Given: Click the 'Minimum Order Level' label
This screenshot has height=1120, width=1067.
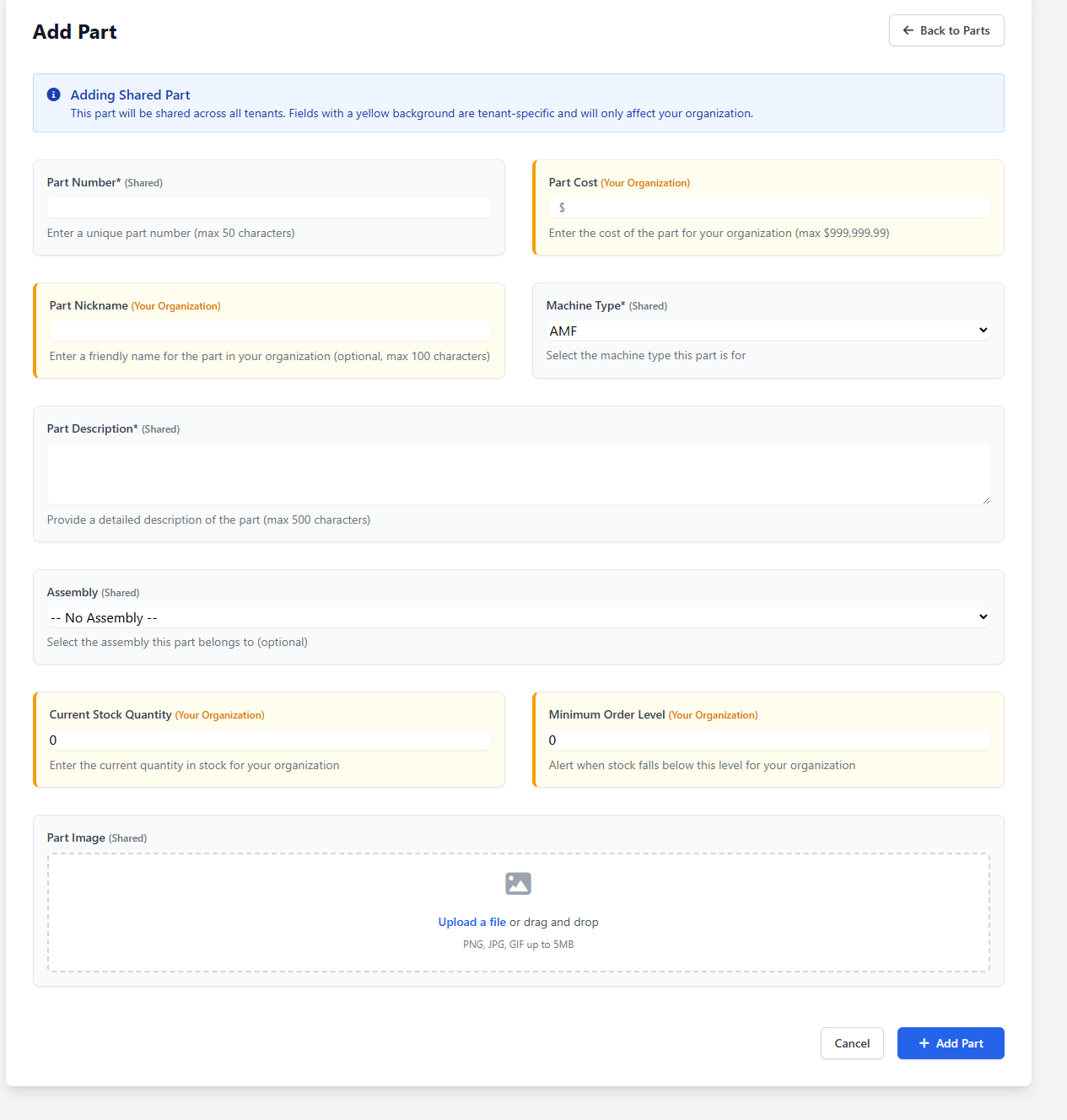Looking at the screenshot, I should click(607, 714).
